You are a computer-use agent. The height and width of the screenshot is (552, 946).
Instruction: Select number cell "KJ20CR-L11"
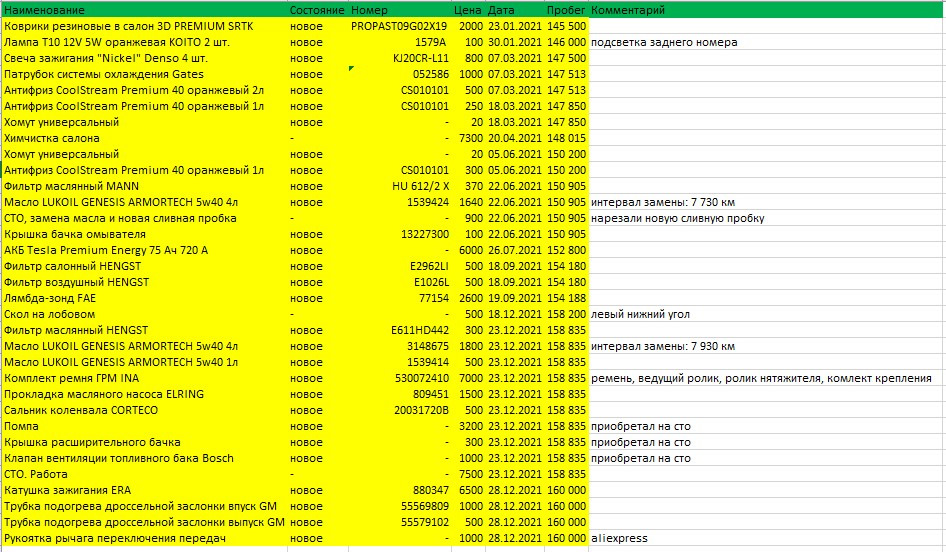tap(399, 58)
